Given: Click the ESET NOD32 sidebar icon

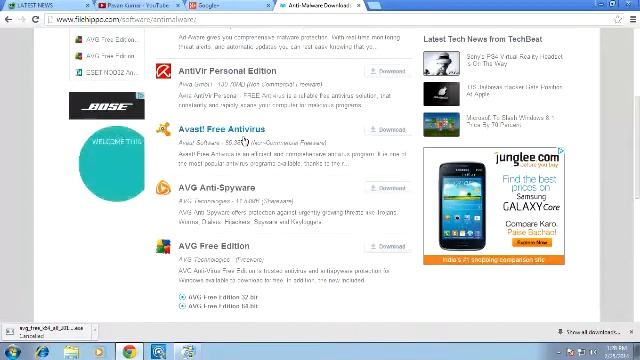Looking at the screenshot, I should click(79, 73).
